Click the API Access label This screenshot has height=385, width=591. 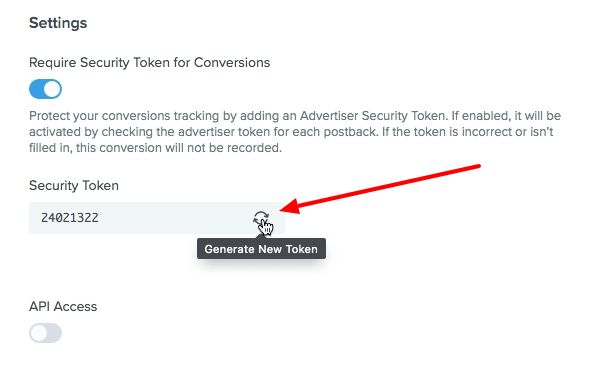pyautogui.click(x=63, y=307)
